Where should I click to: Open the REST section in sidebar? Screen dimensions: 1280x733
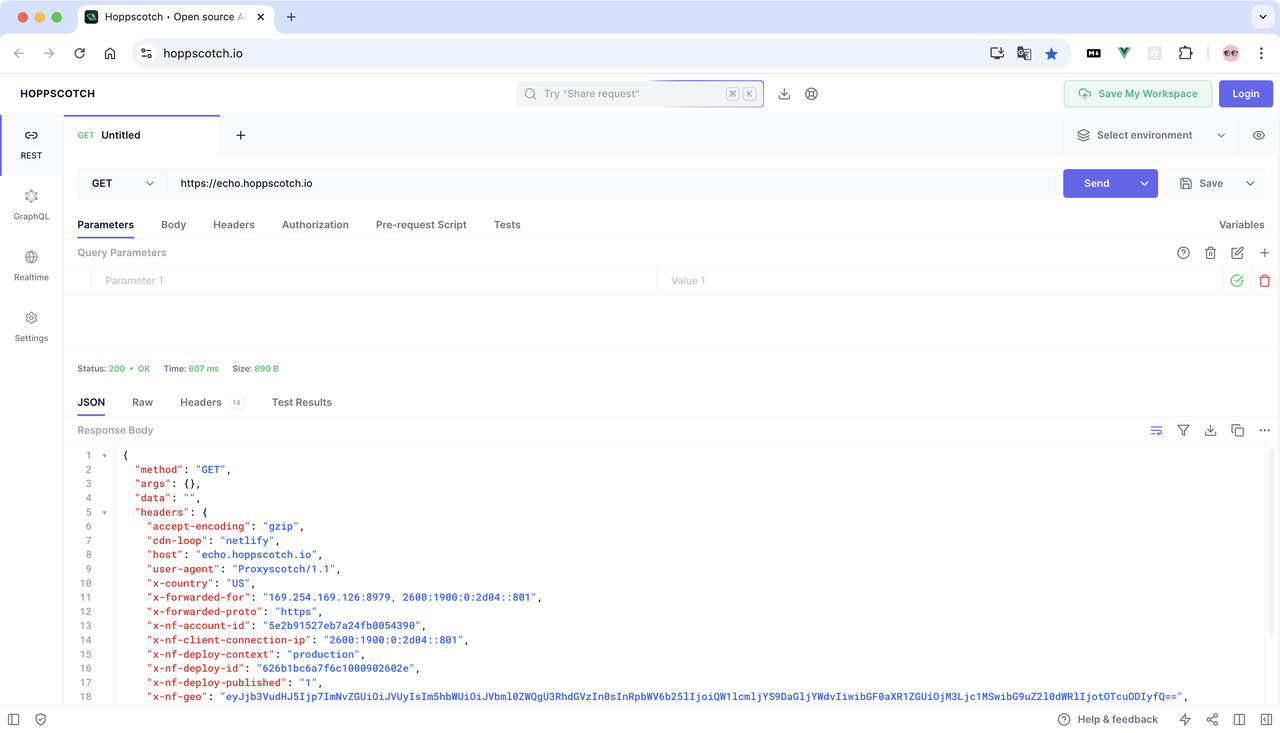(31, 145)
